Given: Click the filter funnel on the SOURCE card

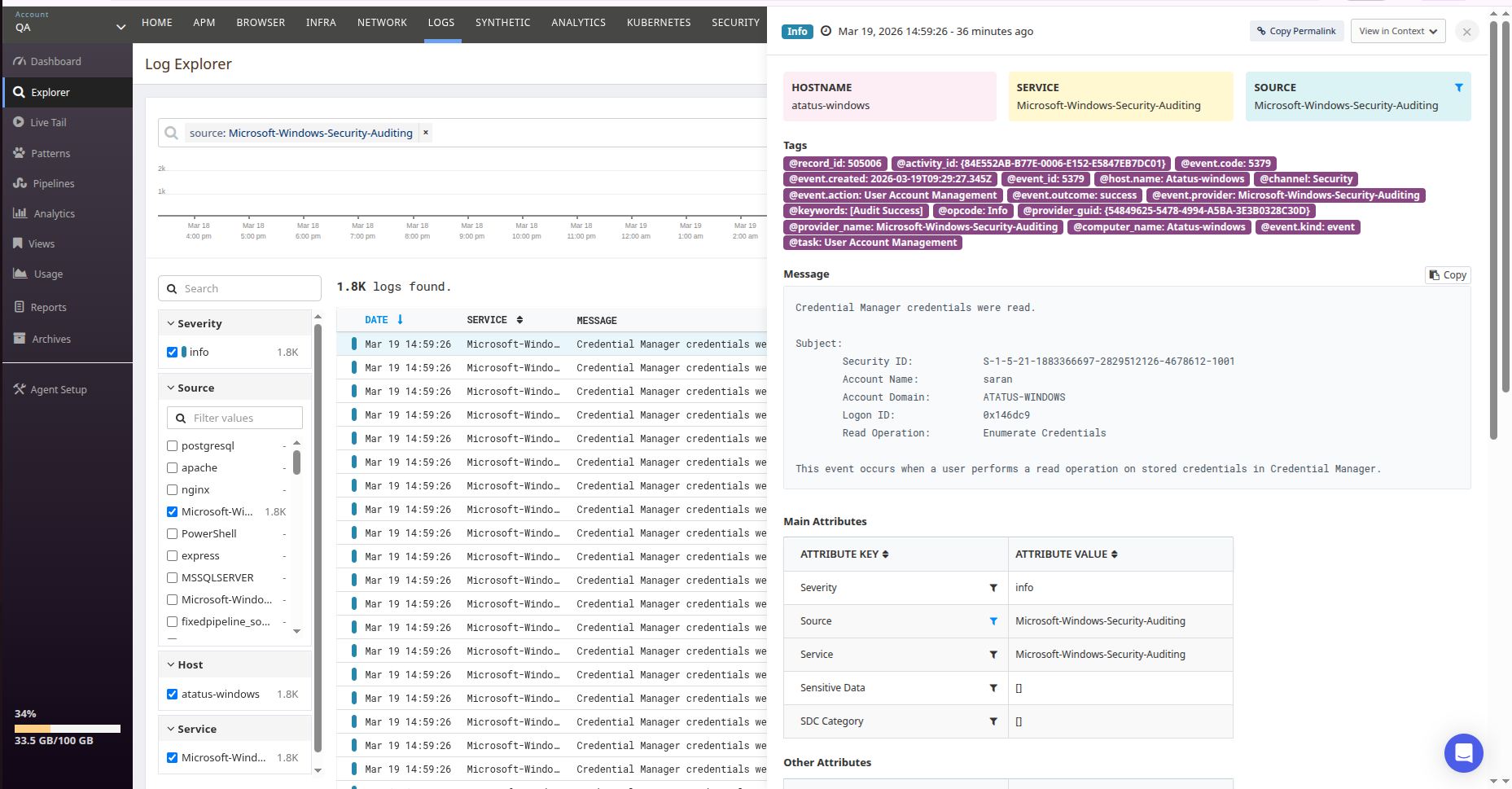Looking at the screenshot, I should 1458,87.
